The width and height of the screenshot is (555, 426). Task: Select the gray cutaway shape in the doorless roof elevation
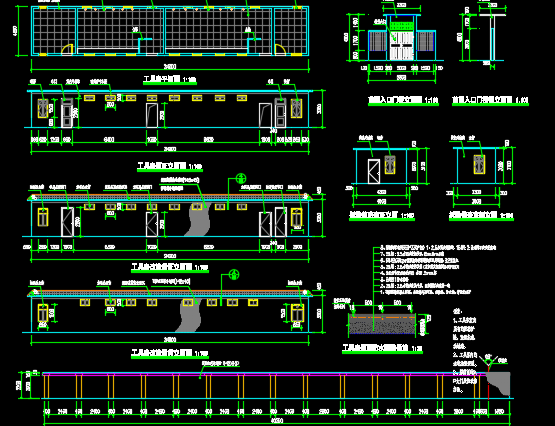click(189, 315)
